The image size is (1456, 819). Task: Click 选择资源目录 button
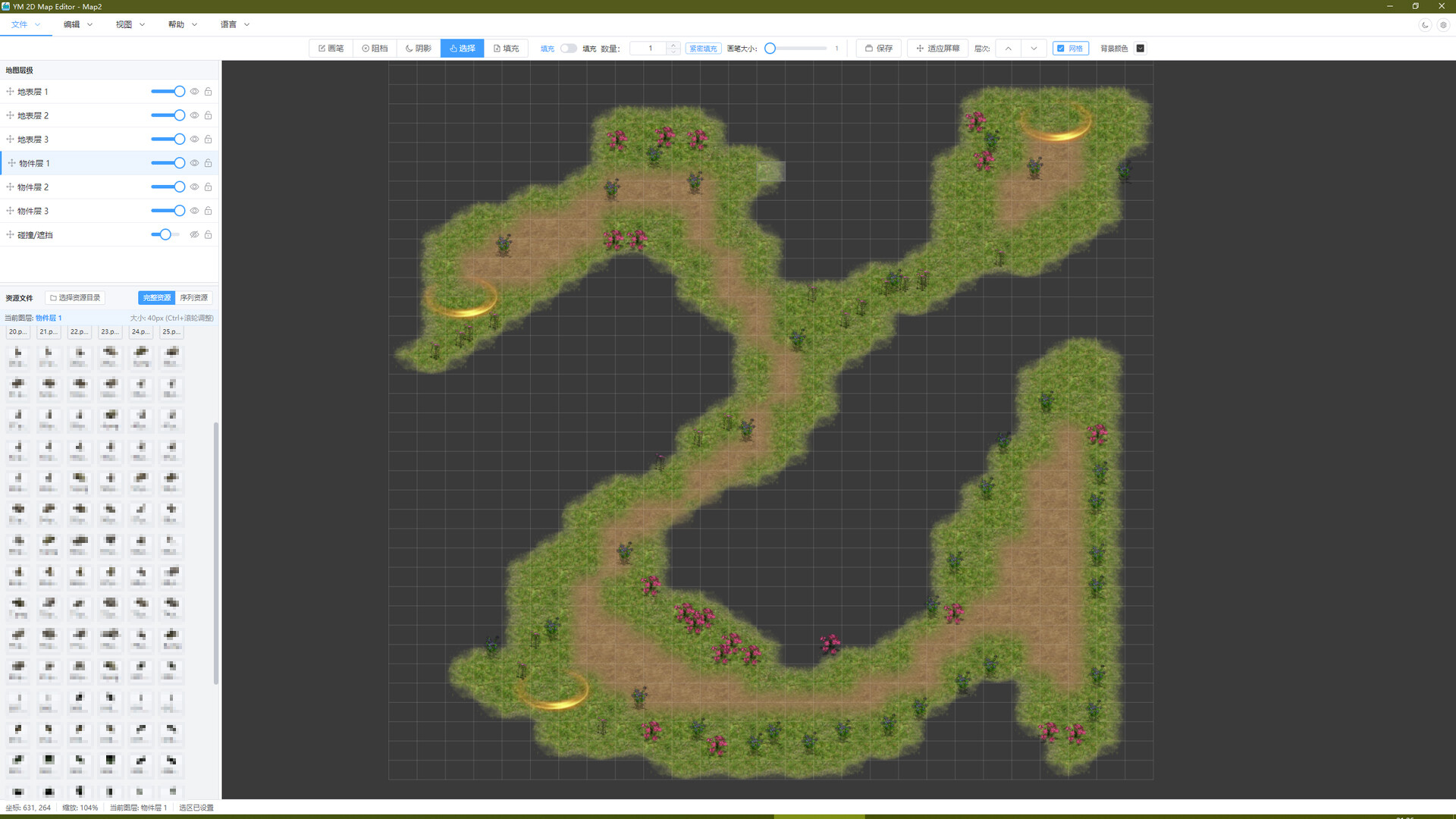pos(75,298)
